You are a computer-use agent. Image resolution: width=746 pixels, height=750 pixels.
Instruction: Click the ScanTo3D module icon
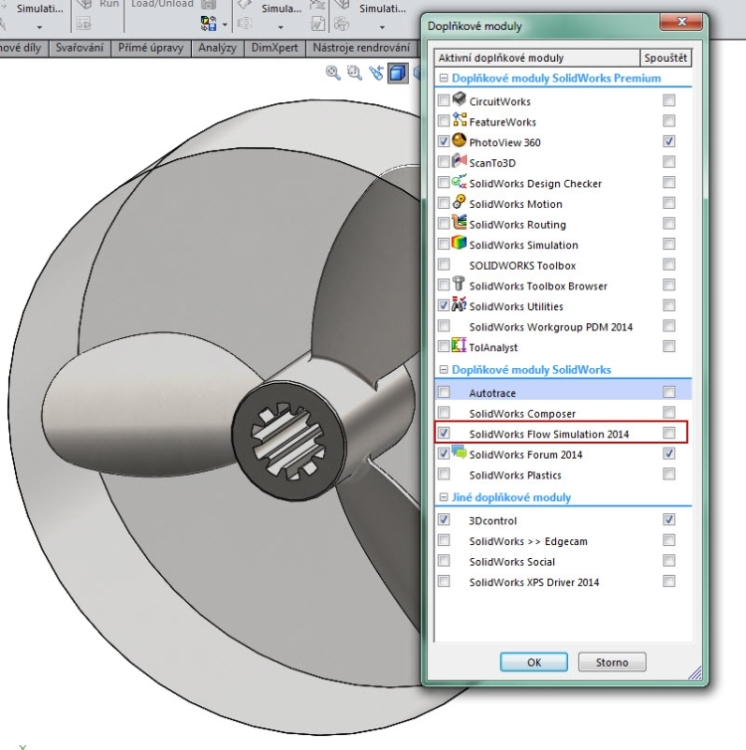pos(459,161)
